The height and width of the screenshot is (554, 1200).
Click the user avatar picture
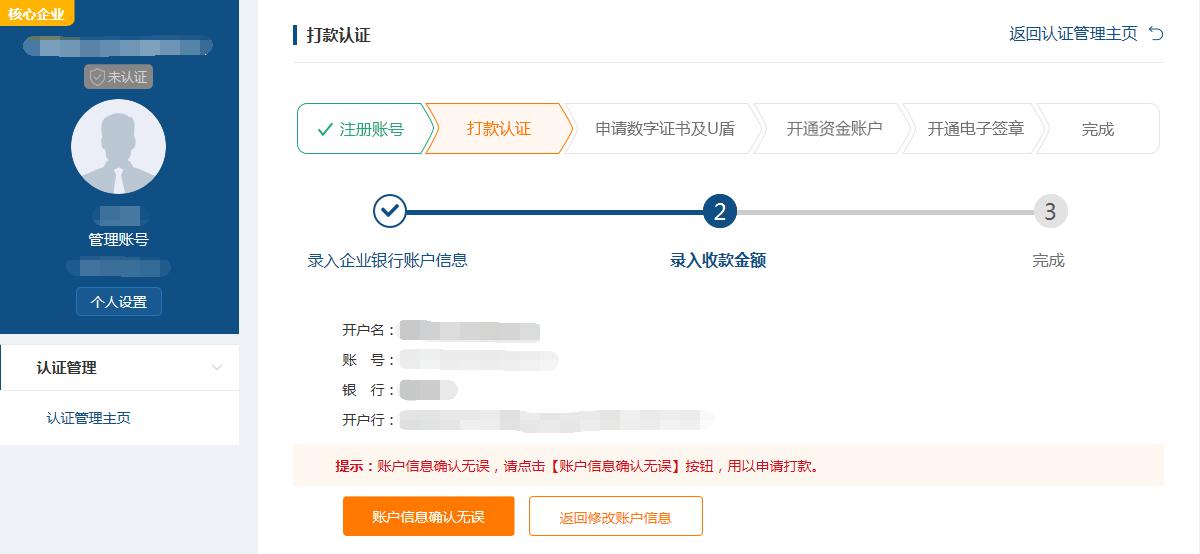[x=118, y=147]
